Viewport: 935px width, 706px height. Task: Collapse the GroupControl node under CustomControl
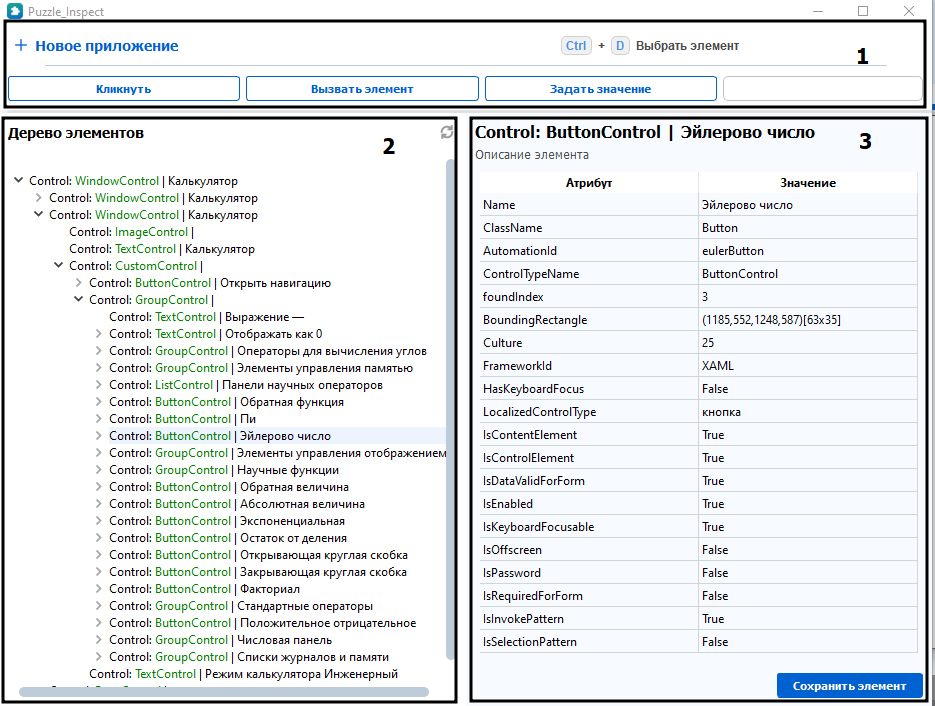pos(79,299)
